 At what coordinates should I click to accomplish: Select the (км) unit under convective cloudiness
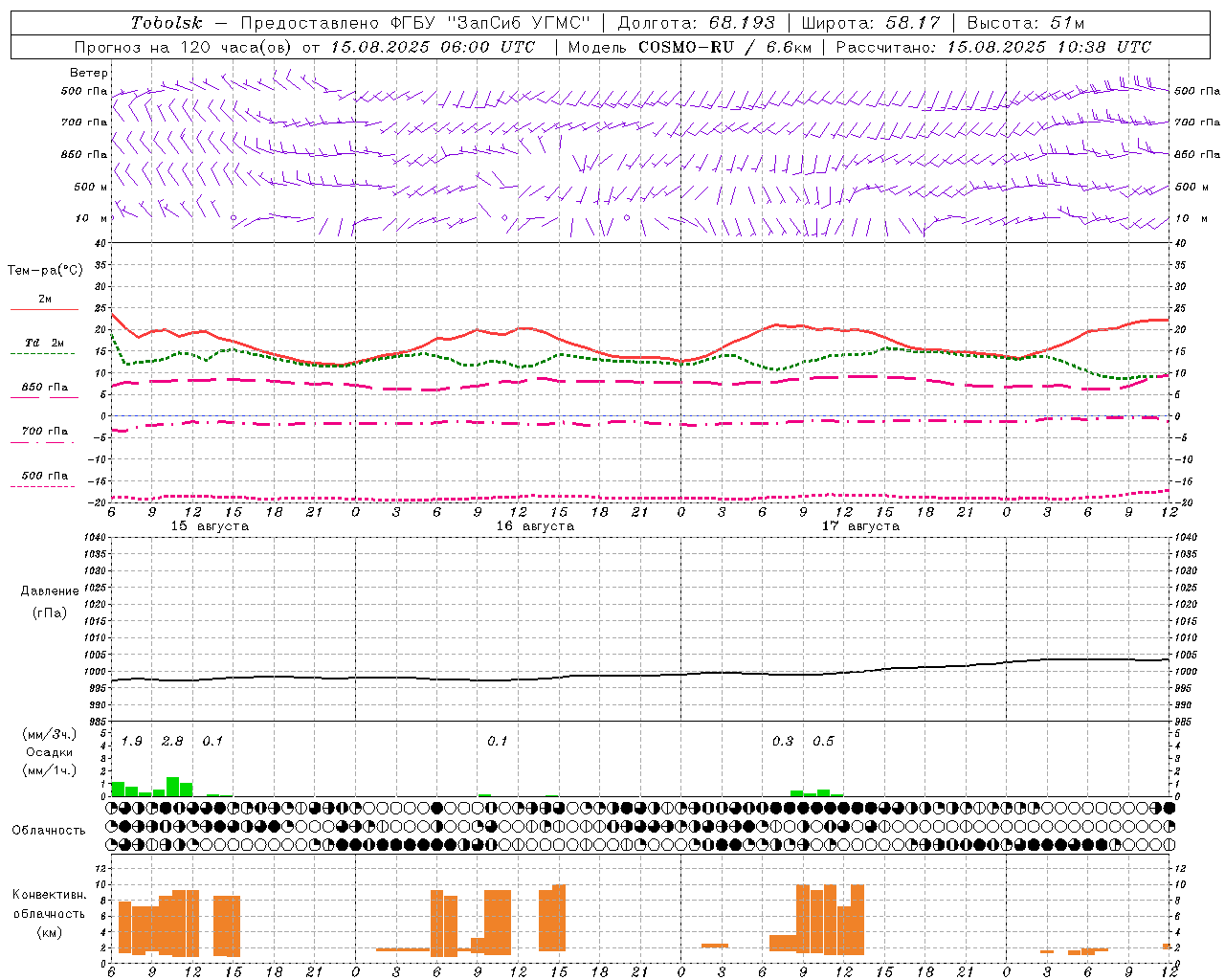pyautogui.click(x=49, y=932)
